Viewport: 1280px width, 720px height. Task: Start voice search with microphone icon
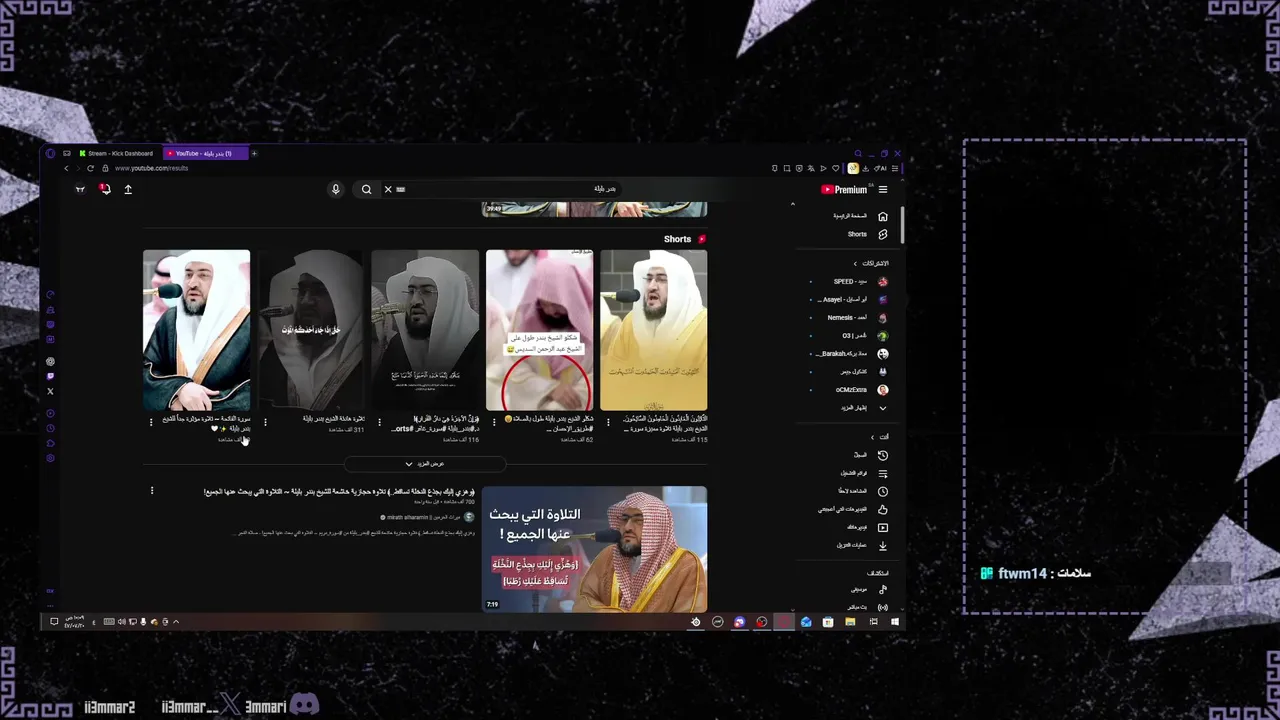pos(336,189)
